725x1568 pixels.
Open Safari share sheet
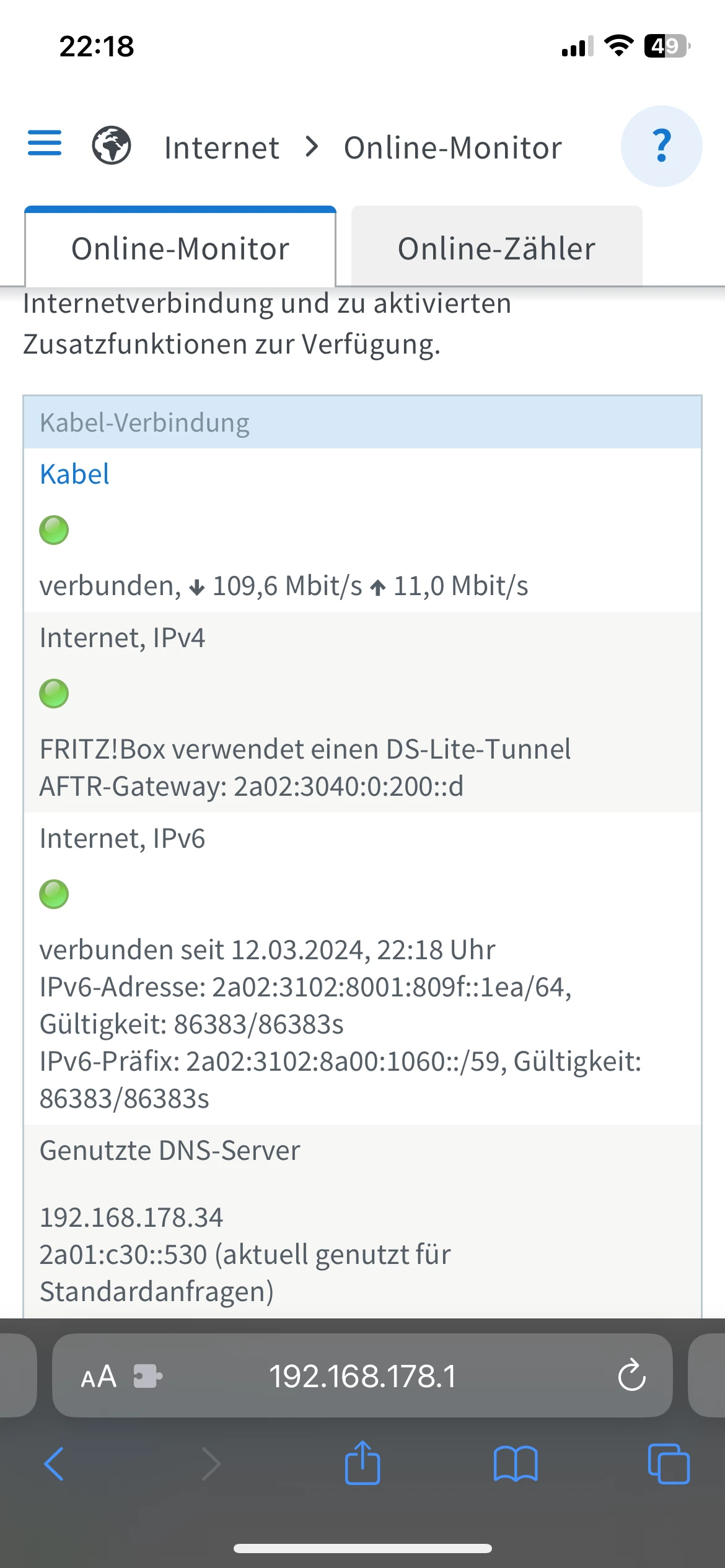click(x=362, y=1463)
